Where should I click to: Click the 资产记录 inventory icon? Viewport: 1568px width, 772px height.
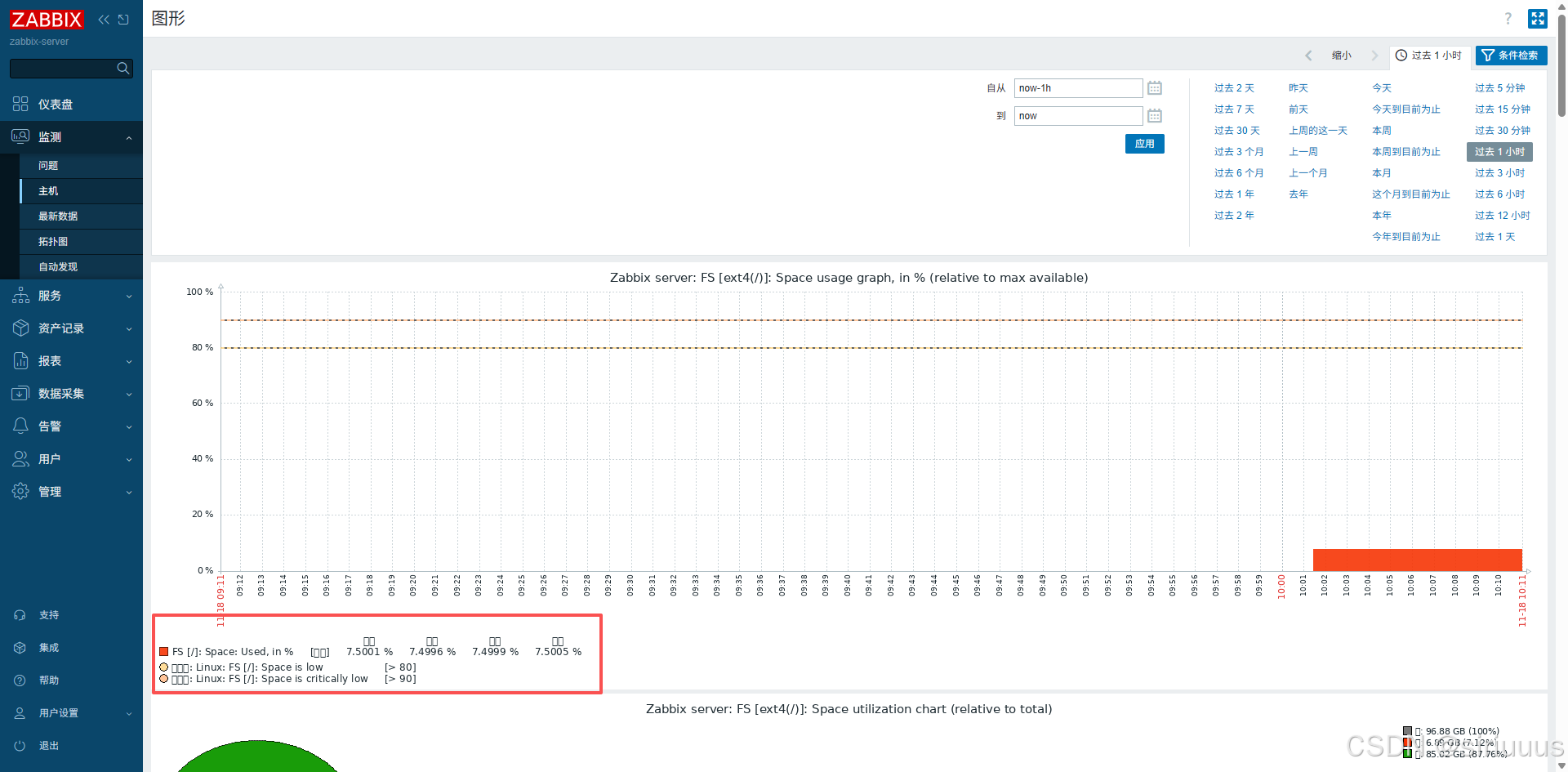pos(20,328)
